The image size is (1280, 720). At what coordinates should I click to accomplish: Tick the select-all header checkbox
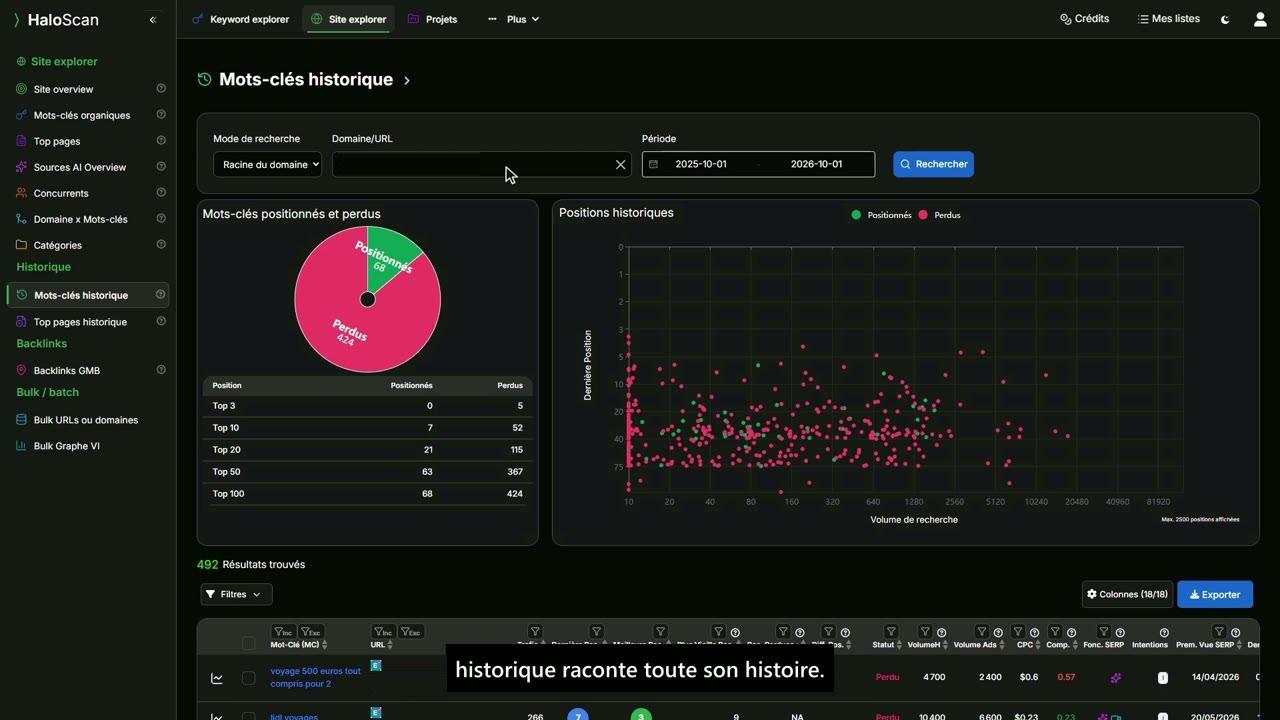248,644
